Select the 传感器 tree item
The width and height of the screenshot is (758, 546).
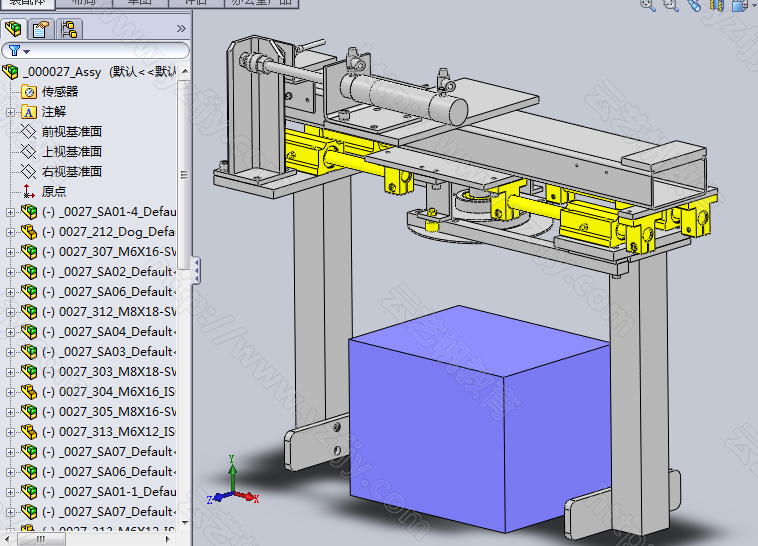pos(60,91)
